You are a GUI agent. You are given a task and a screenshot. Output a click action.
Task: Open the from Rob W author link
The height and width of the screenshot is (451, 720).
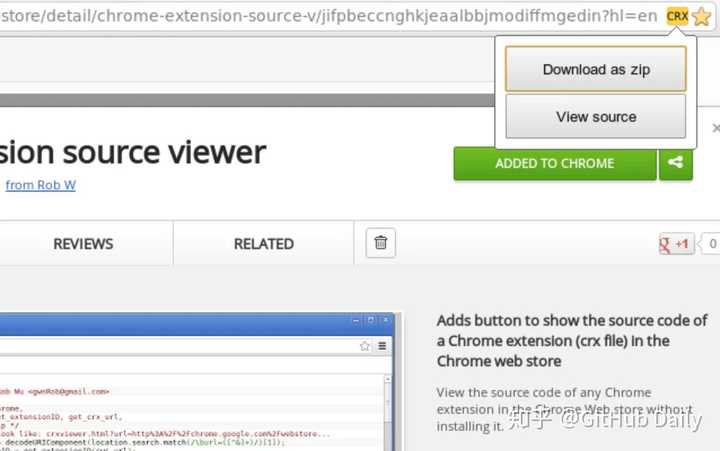[x=40, y=185]
